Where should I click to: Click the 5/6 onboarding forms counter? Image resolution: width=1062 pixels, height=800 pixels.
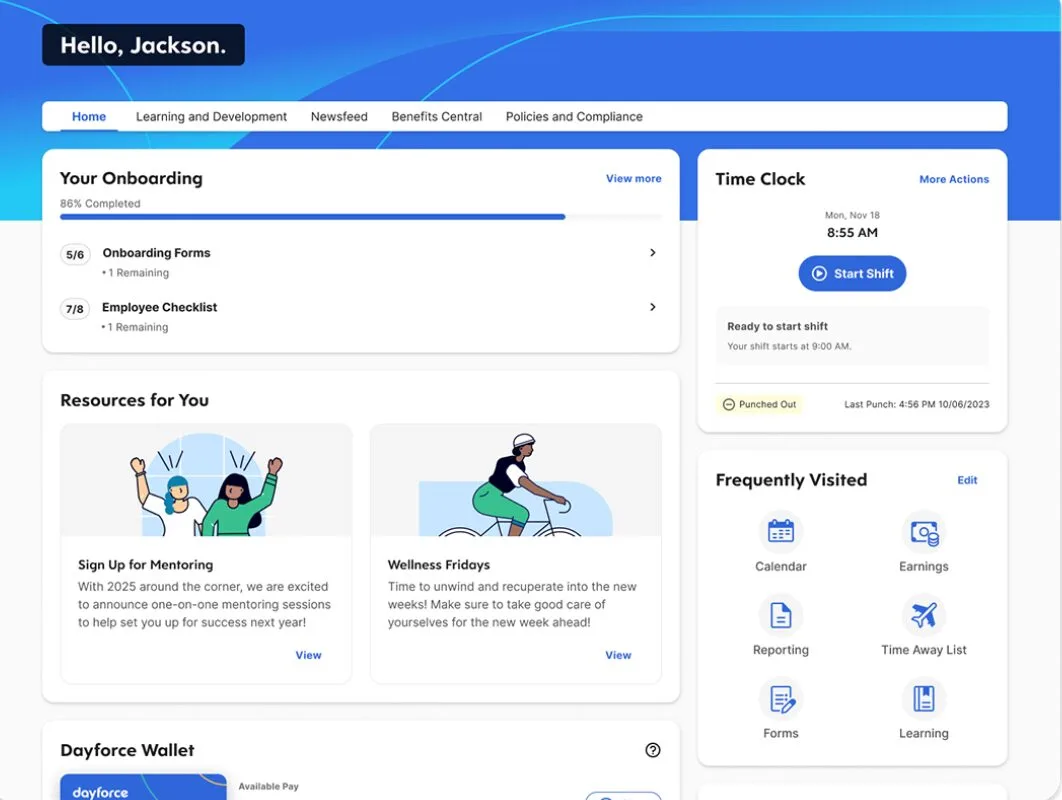(75, 255)
